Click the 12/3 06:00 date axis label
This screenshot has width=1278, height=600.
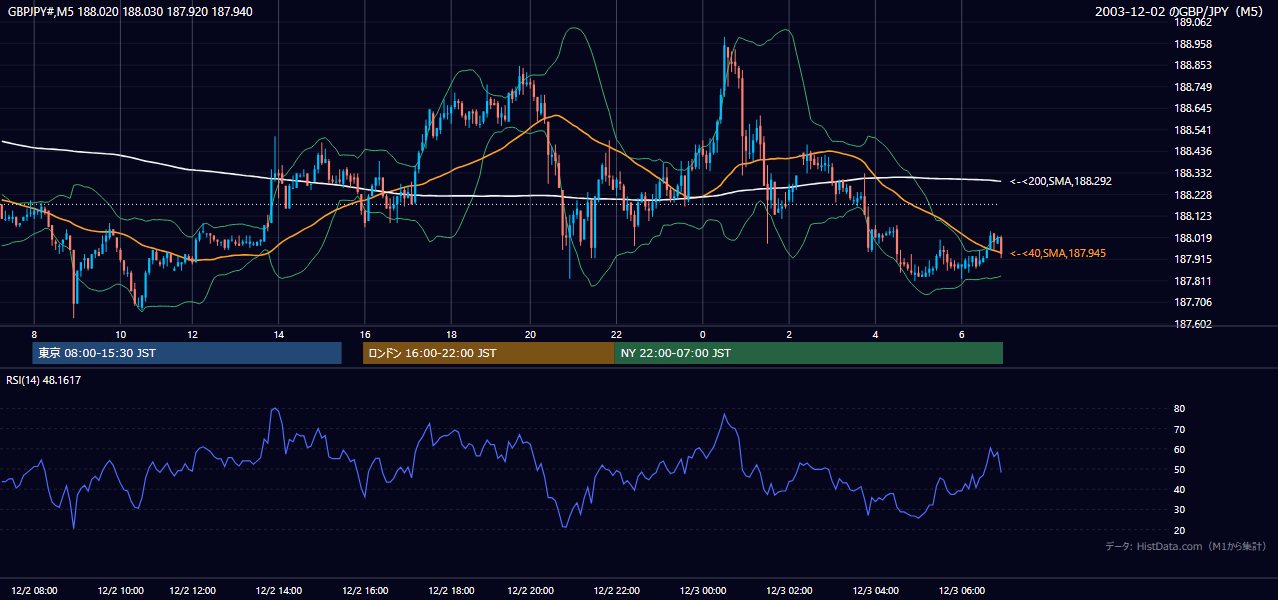[962, 591]
